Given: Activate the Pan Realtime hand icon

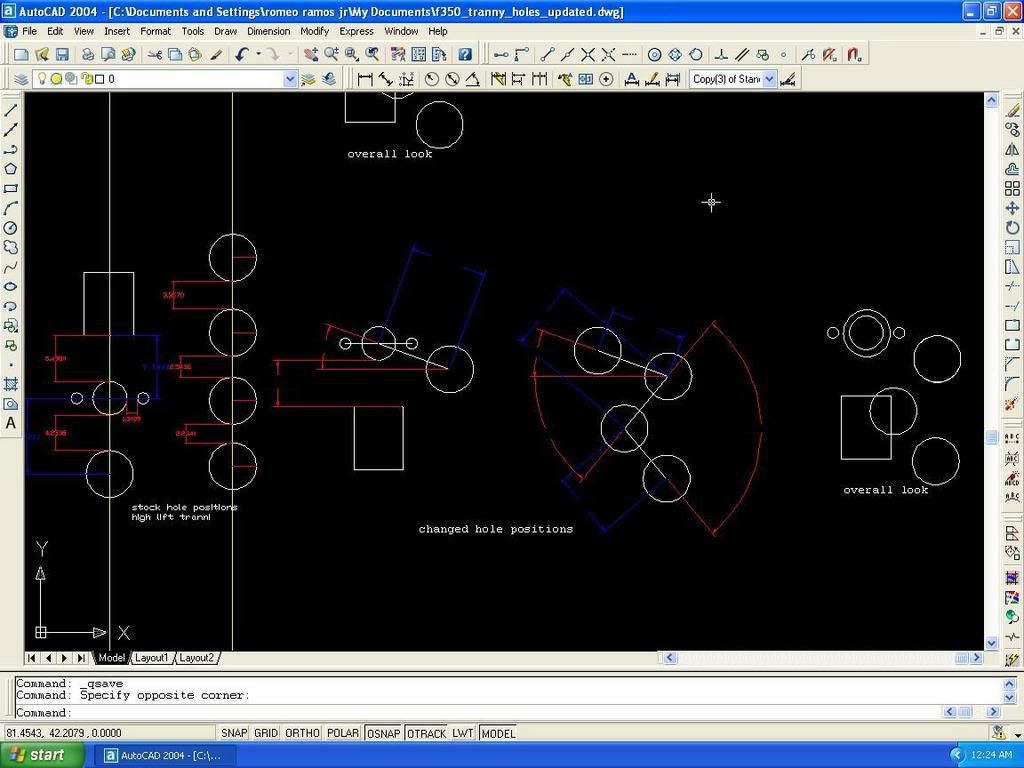Looking at the screenshot, I should click(311, 54).
